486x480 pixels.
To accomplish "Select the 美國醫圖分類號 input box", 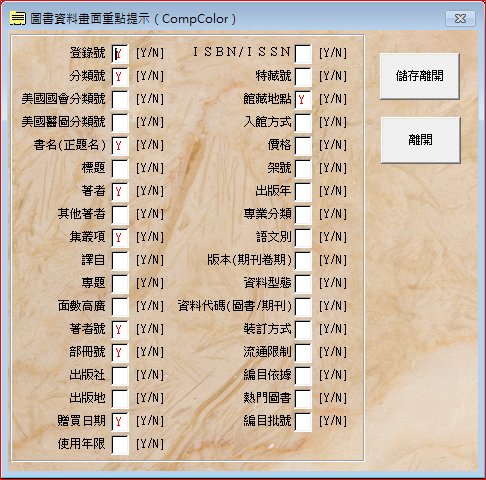I will [x=120, y=123].
